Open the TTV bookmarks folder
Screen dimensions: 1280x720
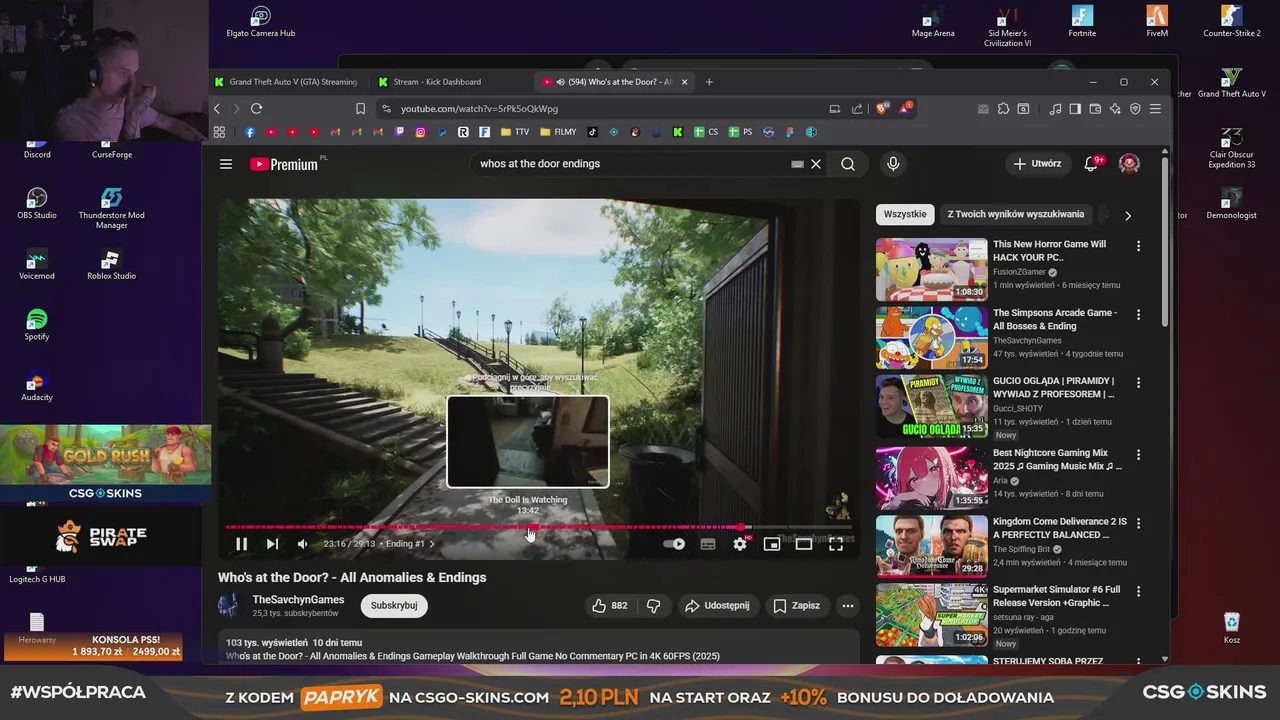[515, 132]
